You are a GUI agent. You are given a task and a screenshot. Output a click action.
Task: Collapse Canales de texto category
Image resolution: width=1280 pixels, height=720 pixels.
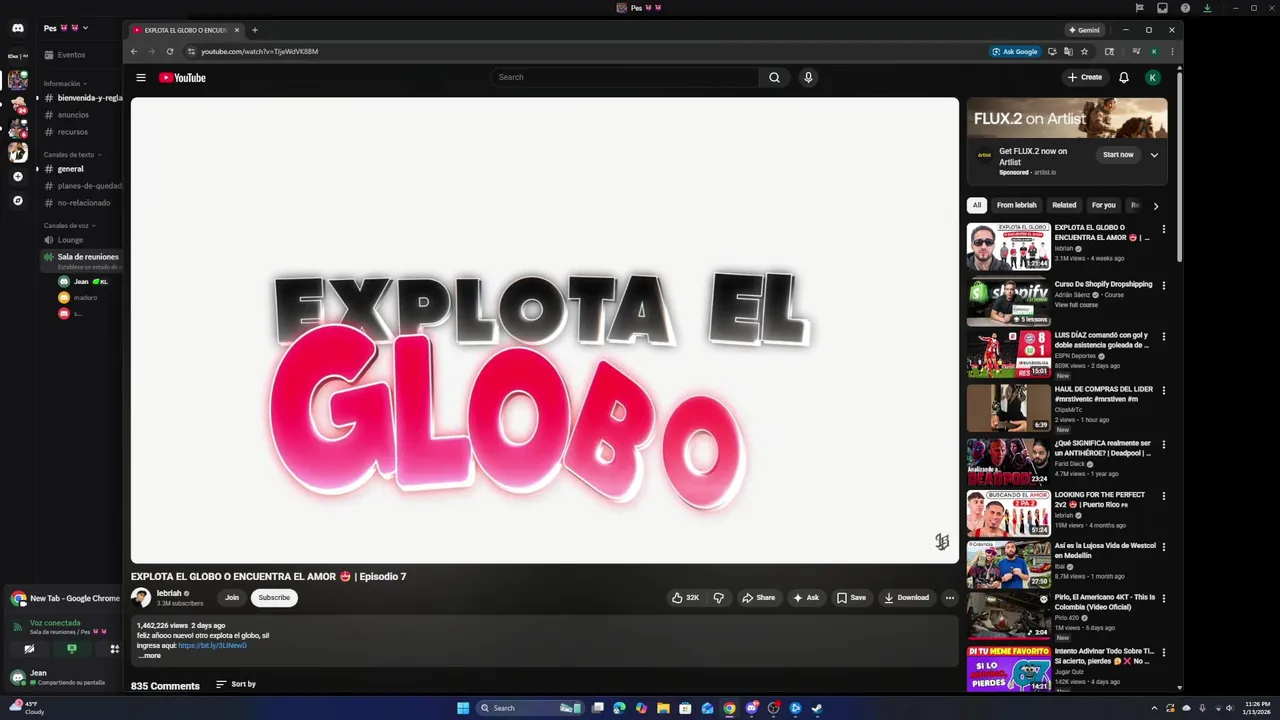(x=72, y=155)
